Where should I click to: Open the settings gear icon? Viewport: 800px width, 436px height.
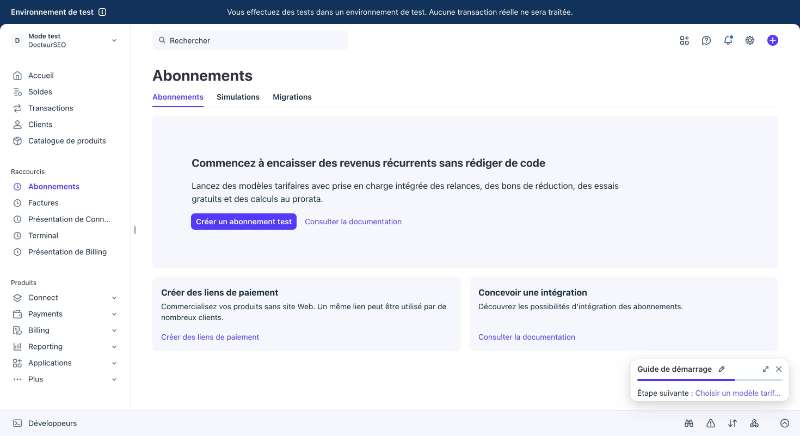[x=749, y=40]
